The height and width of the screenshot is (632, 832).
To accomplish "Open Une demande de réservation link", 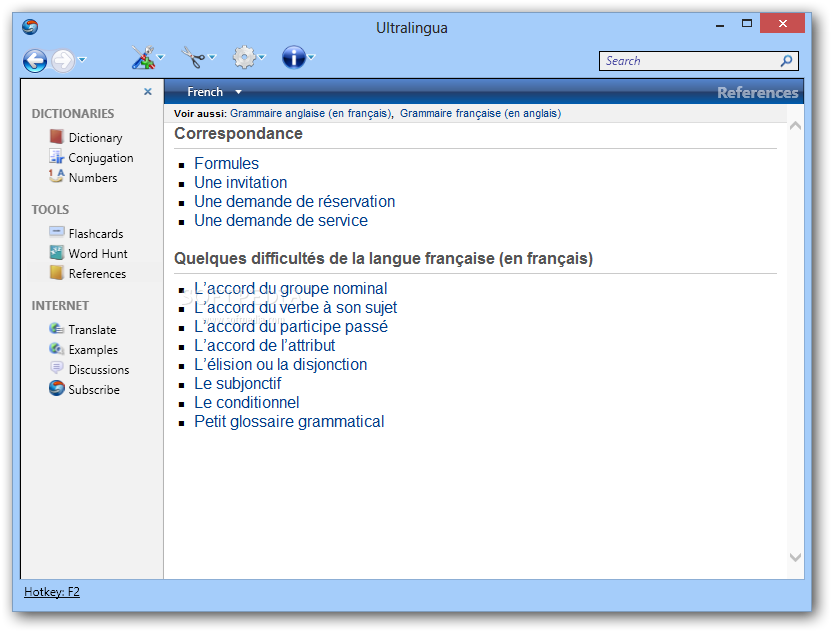I will click(294, 202).
